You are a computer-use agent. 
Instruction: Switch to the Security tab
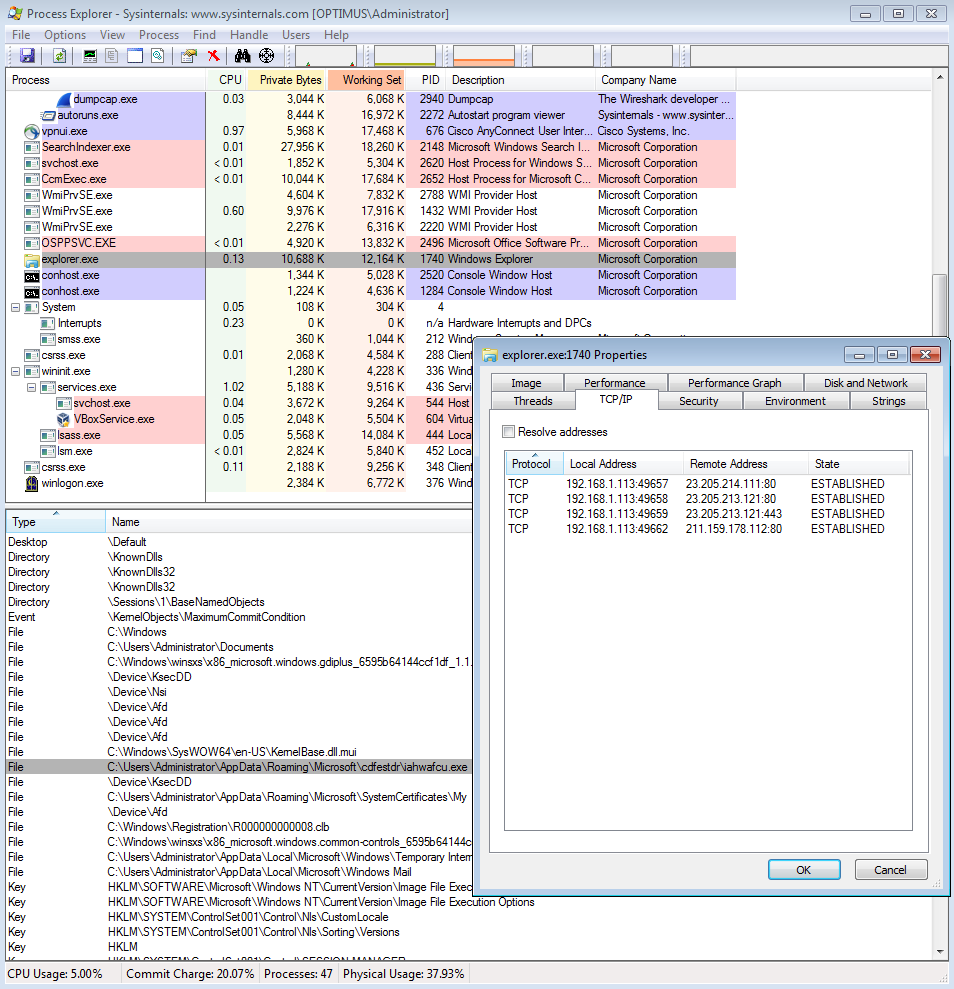699,401
